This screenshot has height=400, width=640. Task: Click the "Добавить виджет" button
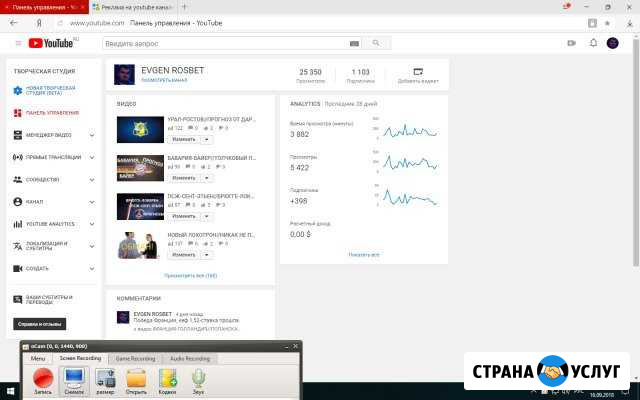click(x=418, y=76)
